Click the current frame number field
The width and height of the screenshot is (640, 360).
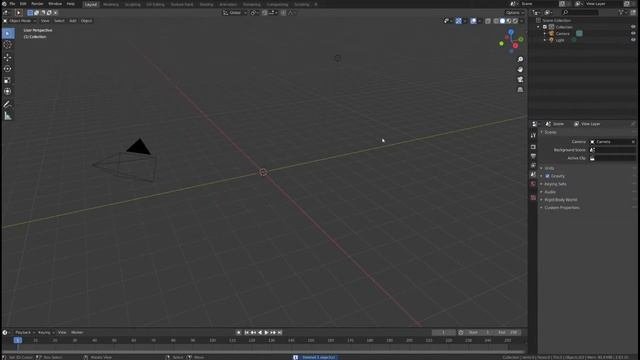(x=443, y=333)
